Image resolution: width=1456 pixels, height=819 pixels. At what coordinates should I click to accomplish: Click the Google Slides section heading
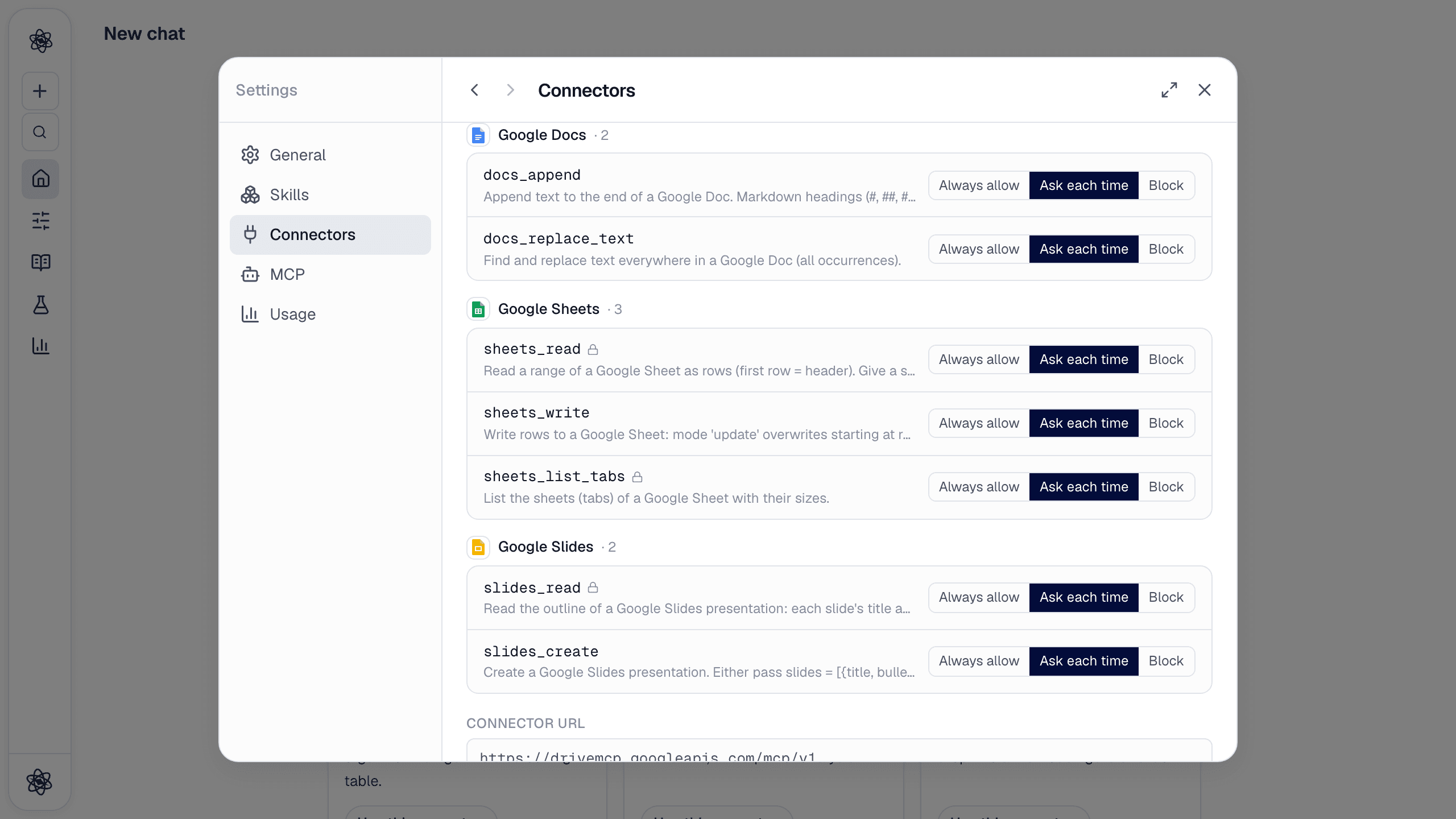546,547
